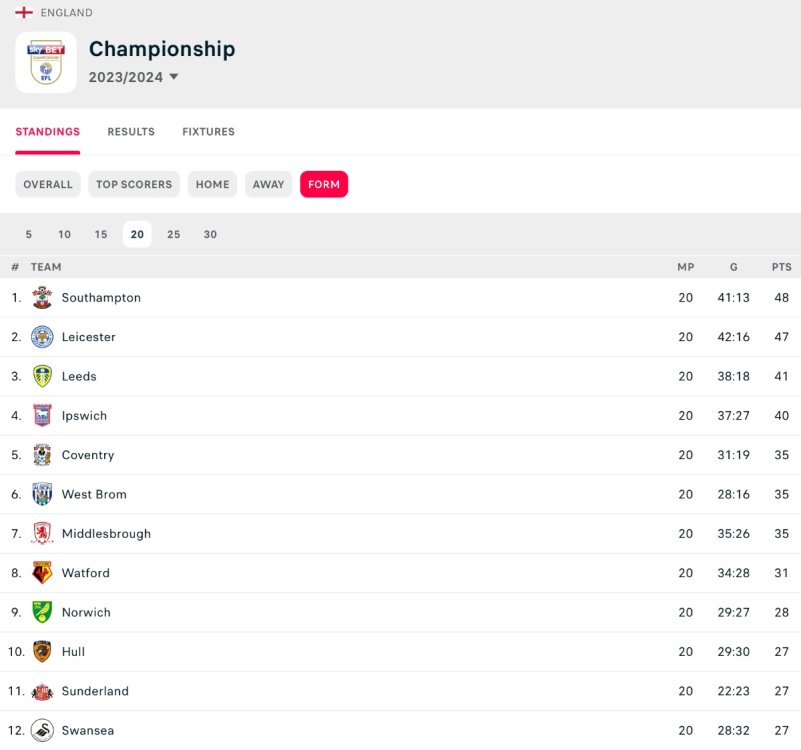The height and width of the screenshot is (750, 801).
Task: Click the Coventry club crest icon
Action: click(42, 455)
